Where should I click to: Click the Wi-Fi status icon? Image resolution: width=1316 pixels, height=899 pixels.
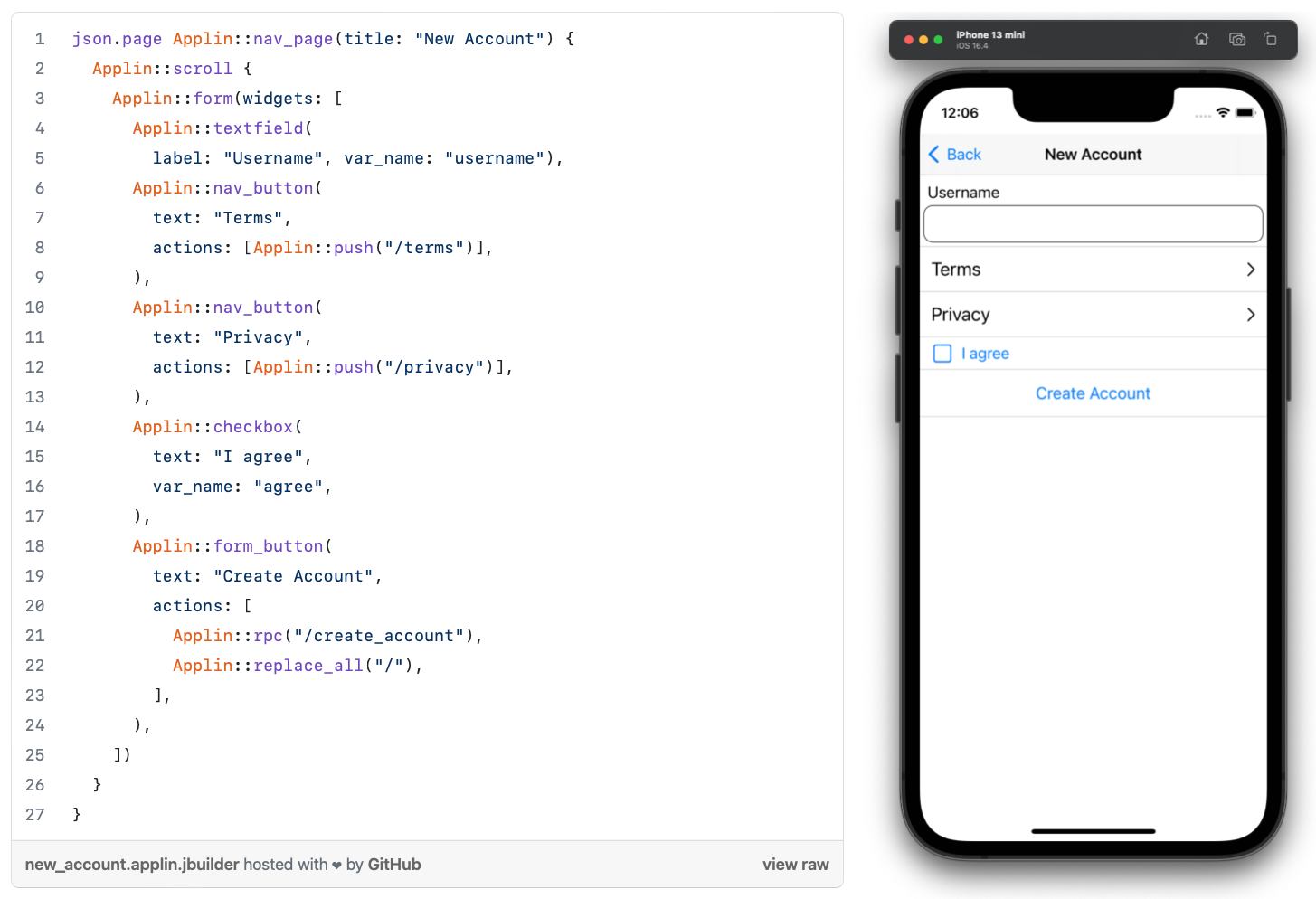pyautogui.click(x=1223, y=112)
